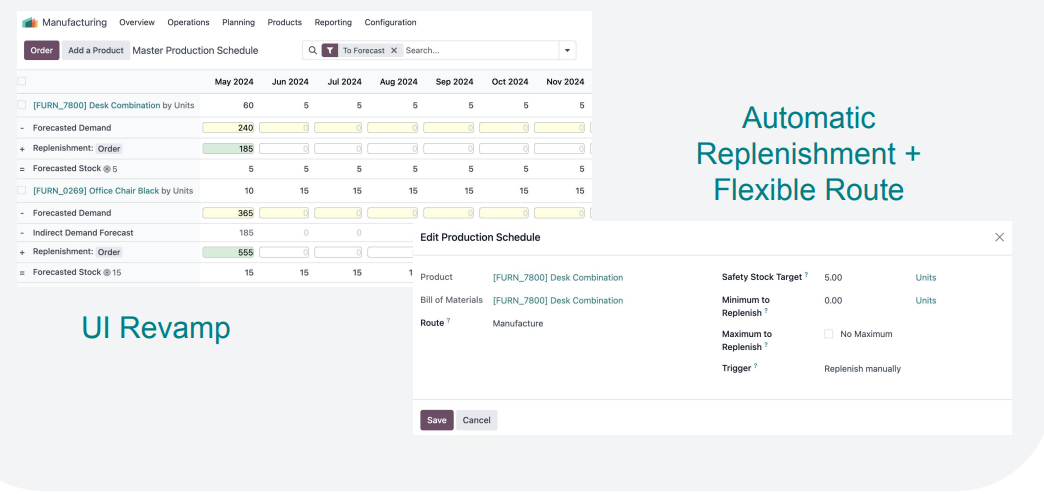Click the Jun 2024 column header
Viewport: 1044px width, 494px height.
(x=290, y=82)
